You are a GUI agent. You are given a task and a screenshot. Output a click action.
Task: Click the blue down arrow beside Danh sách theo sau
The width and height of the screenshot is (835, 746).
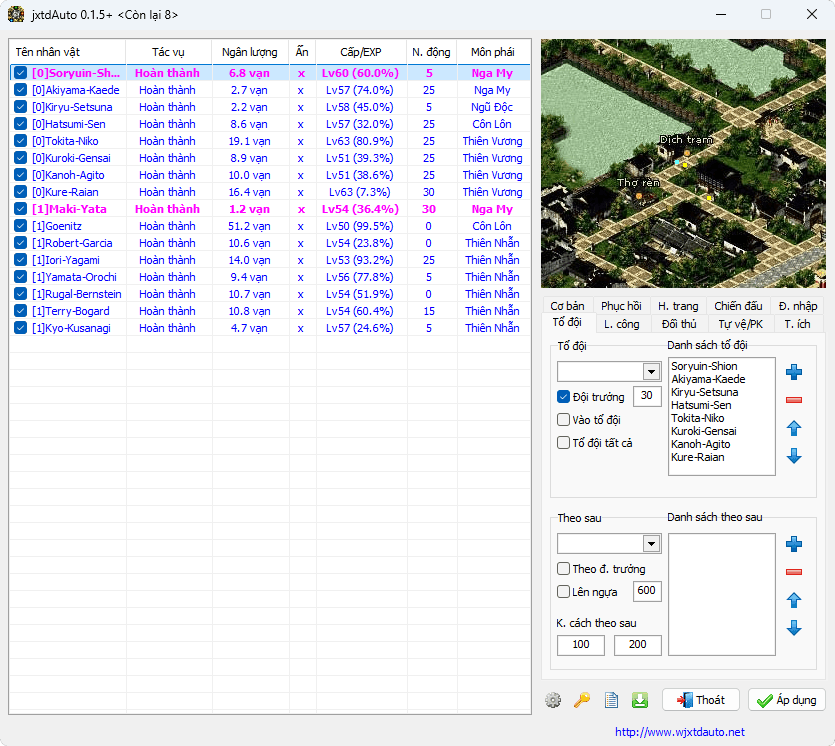794,628
